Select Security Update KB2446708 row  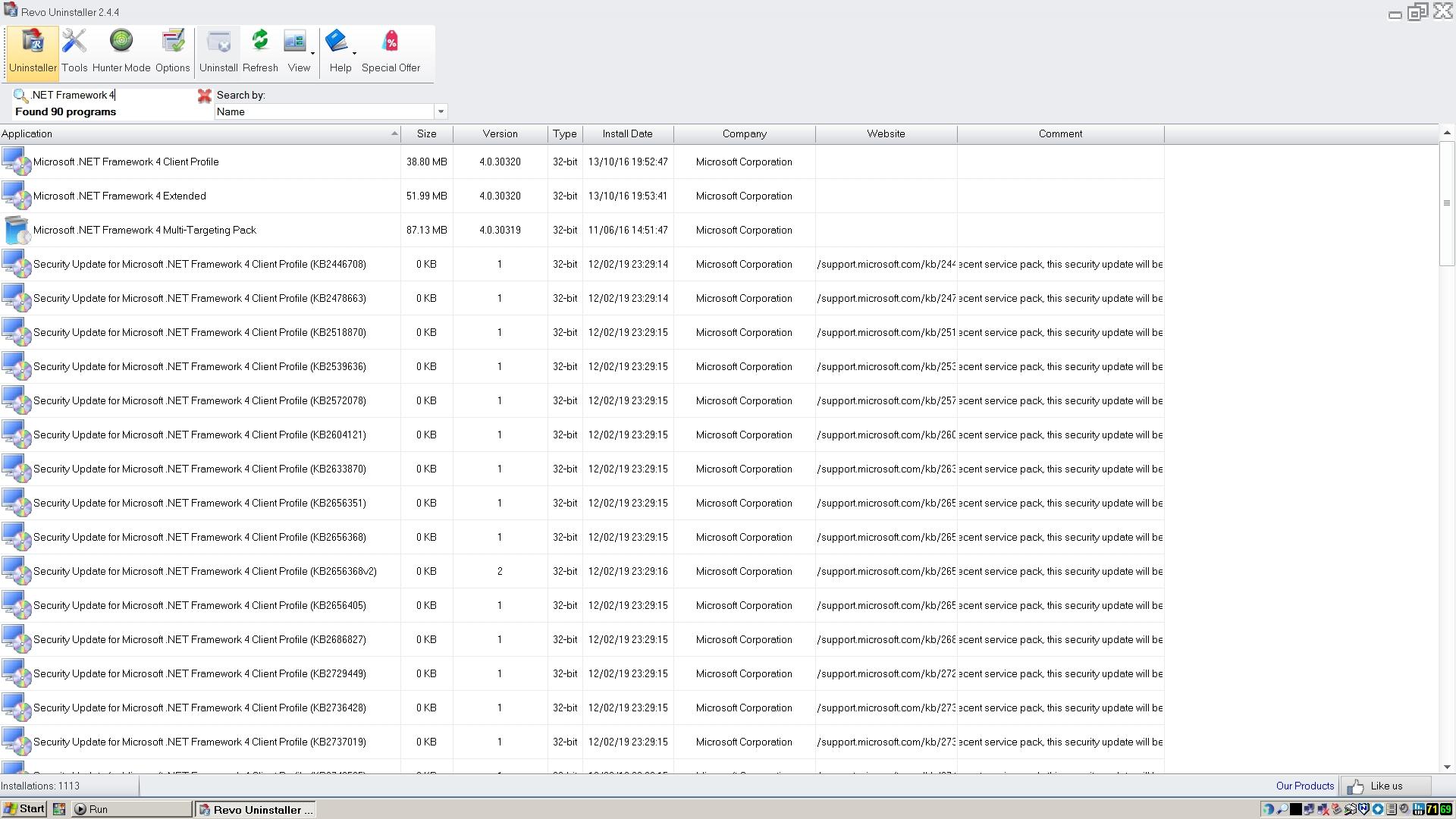(x=199, y=265)
